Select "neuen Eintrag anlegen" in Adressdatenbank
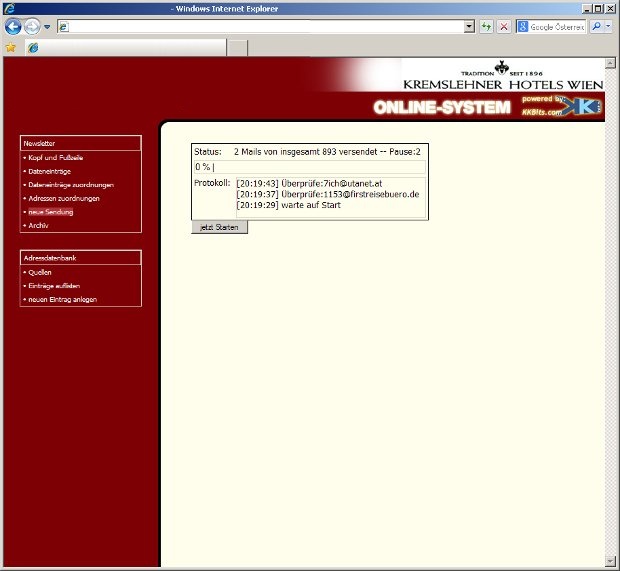 click(x=62, y=300)
